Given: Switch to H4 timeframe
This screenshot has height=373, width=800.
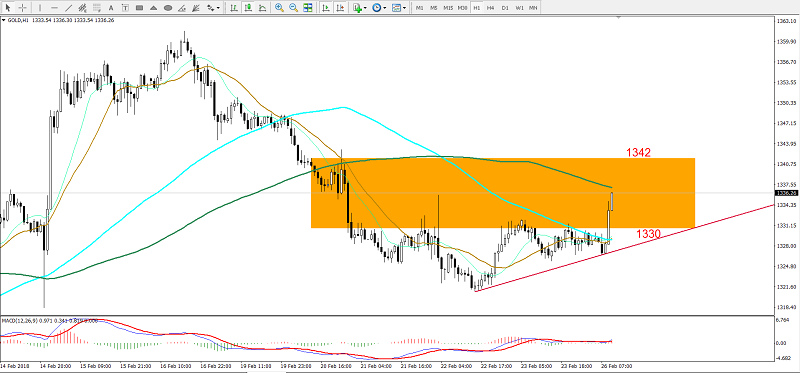Looking at the screenshot, I should click(490, 8).
